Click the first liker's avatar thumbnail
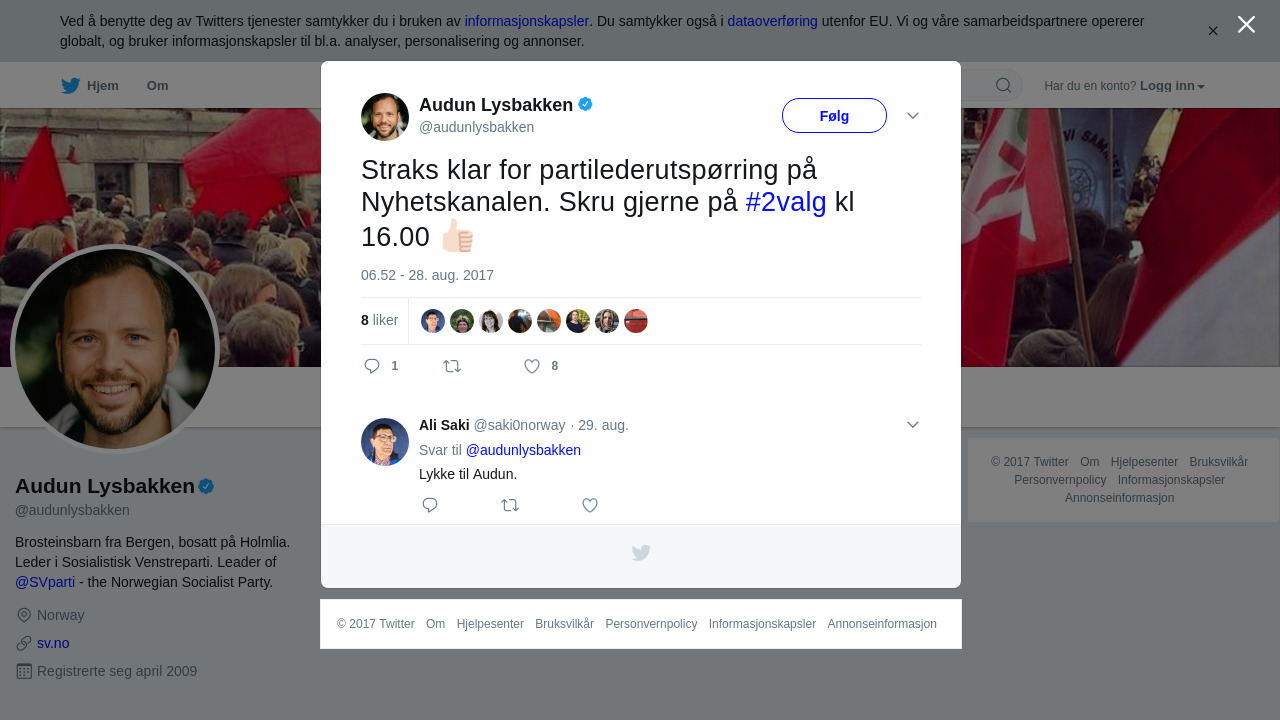The width and height of the screenshot is (1280, 720). 433,321
